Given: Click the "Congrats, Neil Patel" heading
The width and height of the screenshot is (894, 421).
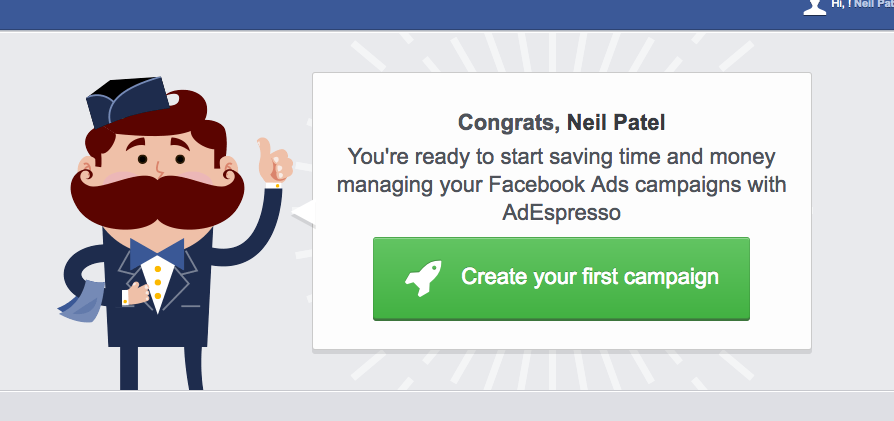Looking at the screenshot, I should click(x=561, y=123).
